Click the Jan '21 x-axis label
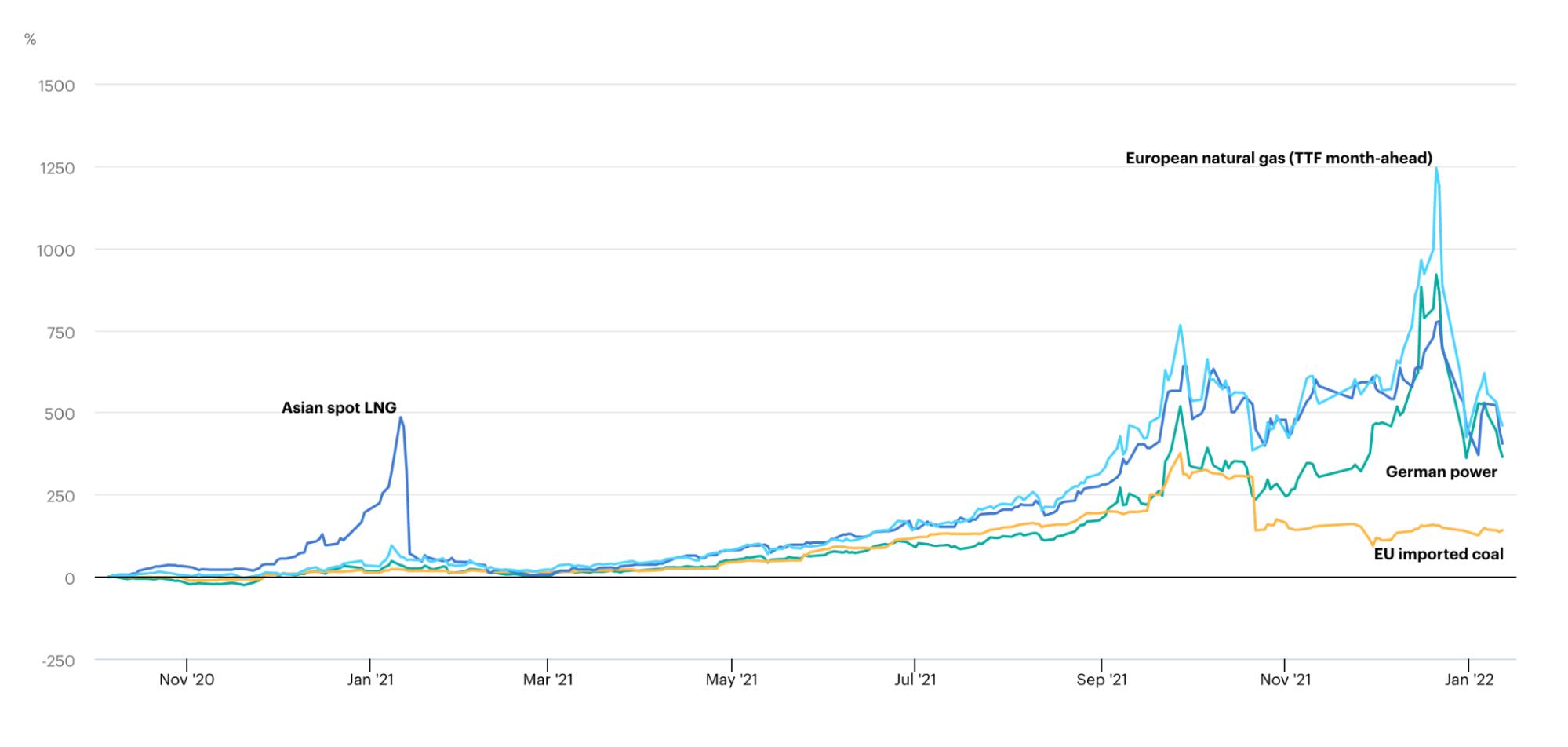This screenshot has width=1568, height=747. tap(369, 680)
